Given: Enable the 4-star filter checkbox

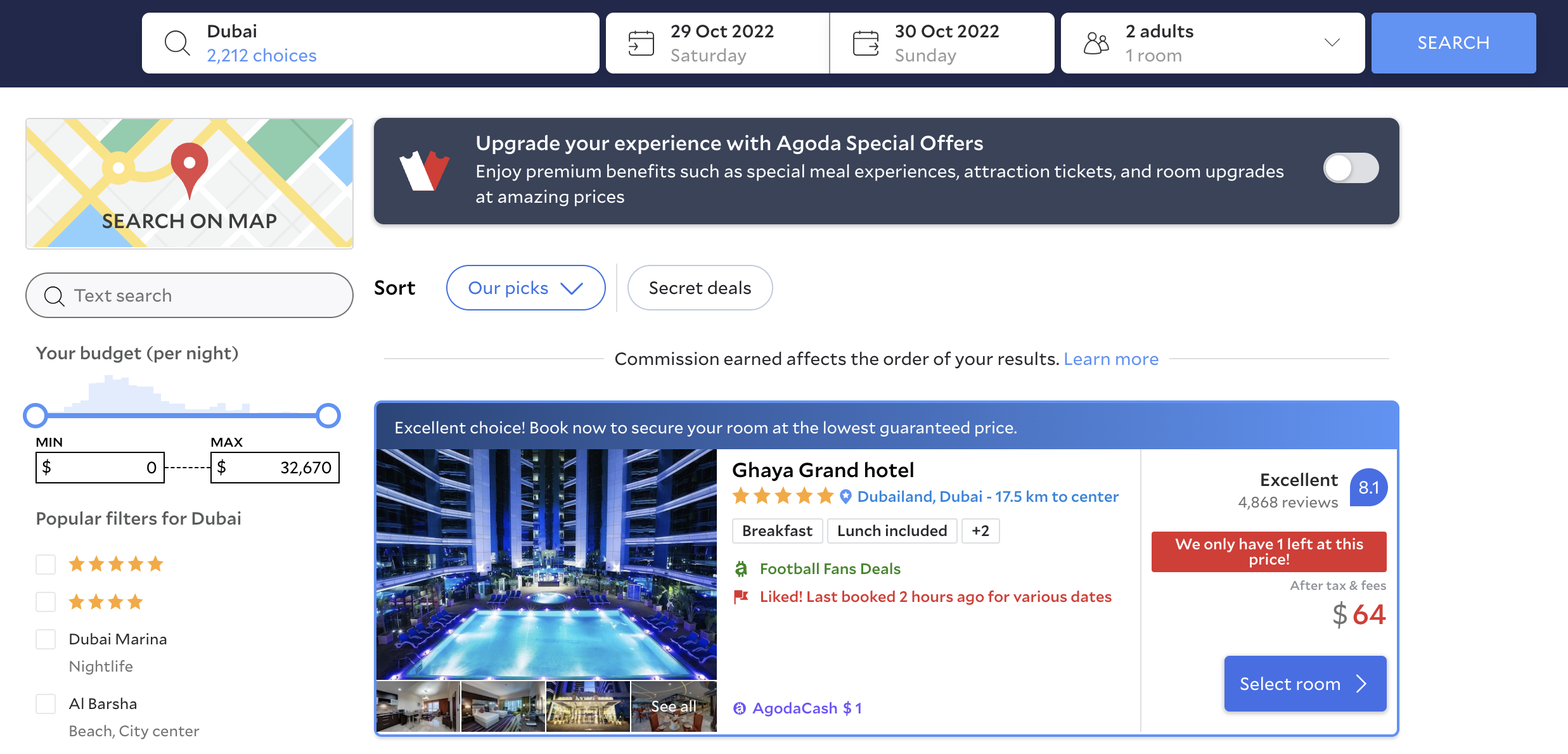Looking at the screenshot, I should click(x=46, y=600).
